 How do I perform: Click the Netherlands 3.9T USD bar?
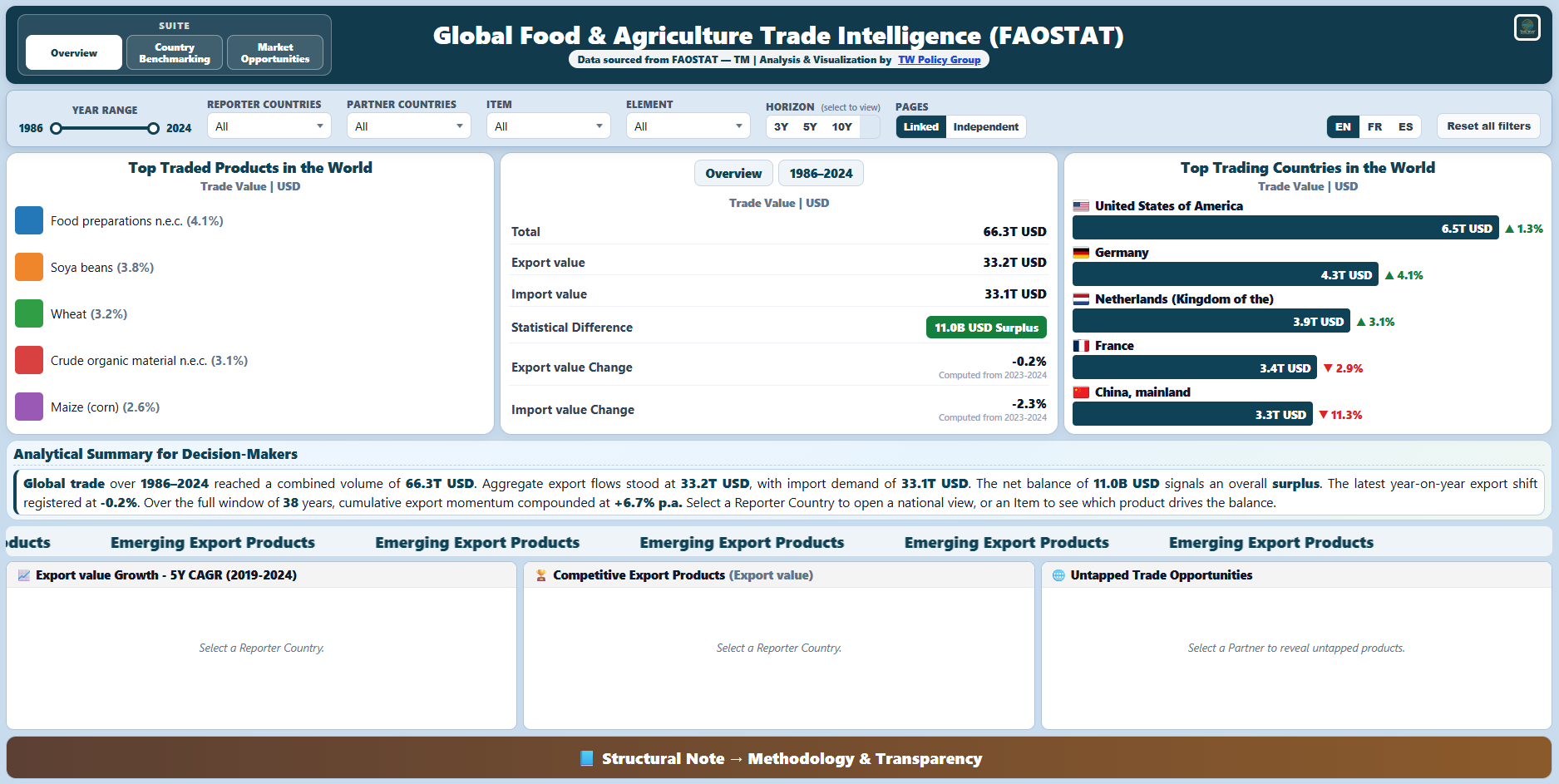[x=1211, y=322]
